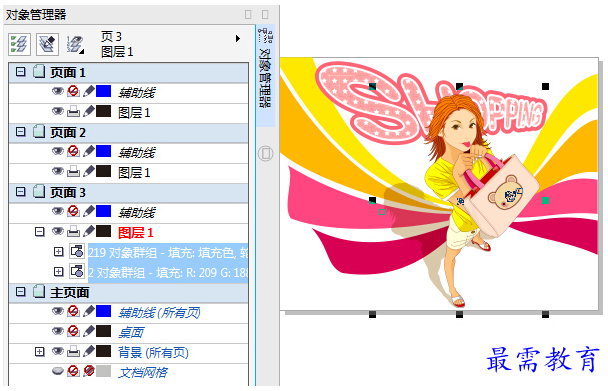608x391 pixels.
Task: Click group icon of 219 对象群组
Action: (x=77, y=251)
